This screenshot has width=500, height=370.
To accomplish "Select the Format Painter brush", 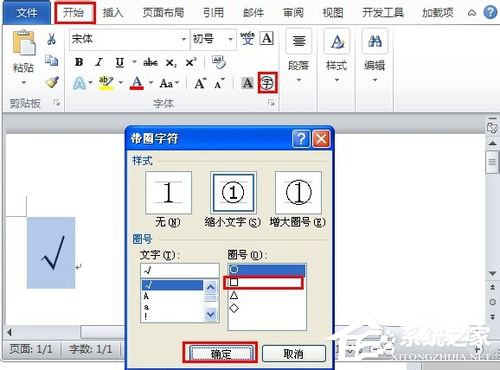I will point(52,82).
